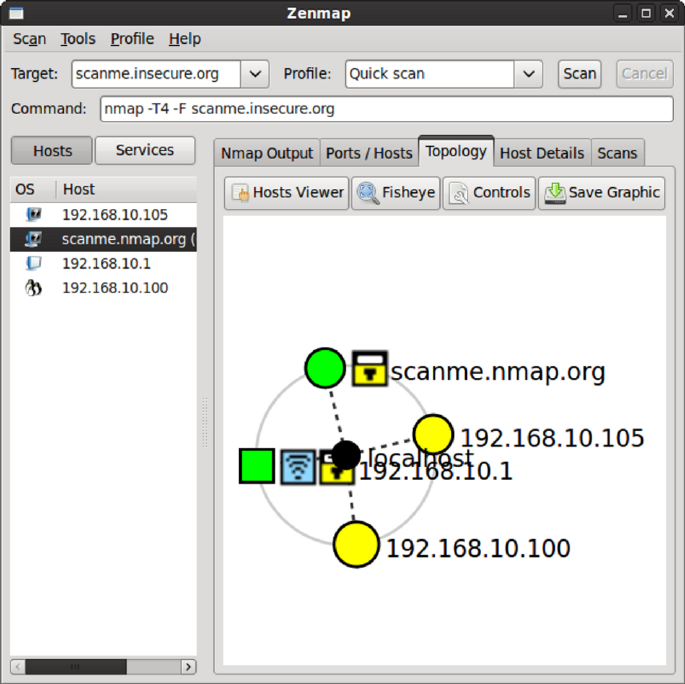Open the Scan menu
Image resolution: width=685 pixels, height=684 pixels.
tap(29, 39)
